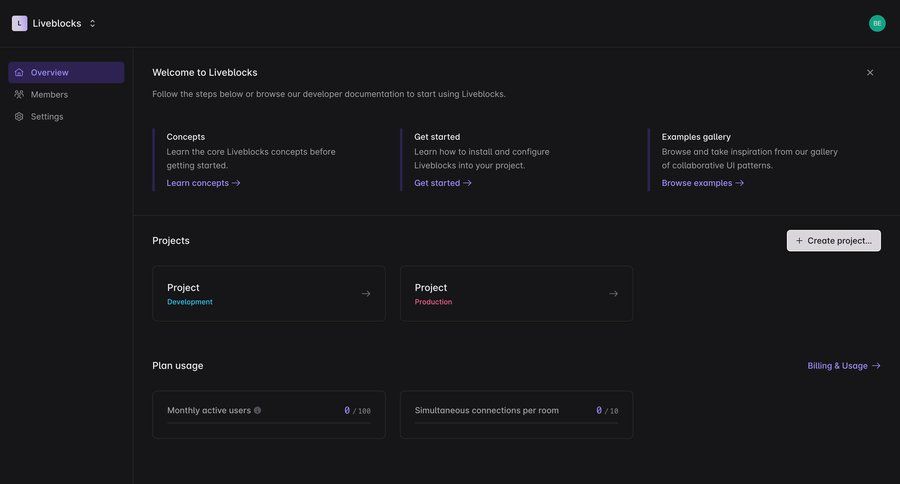
Task: Click the Plan usage heading
Action: click(177, 366)
